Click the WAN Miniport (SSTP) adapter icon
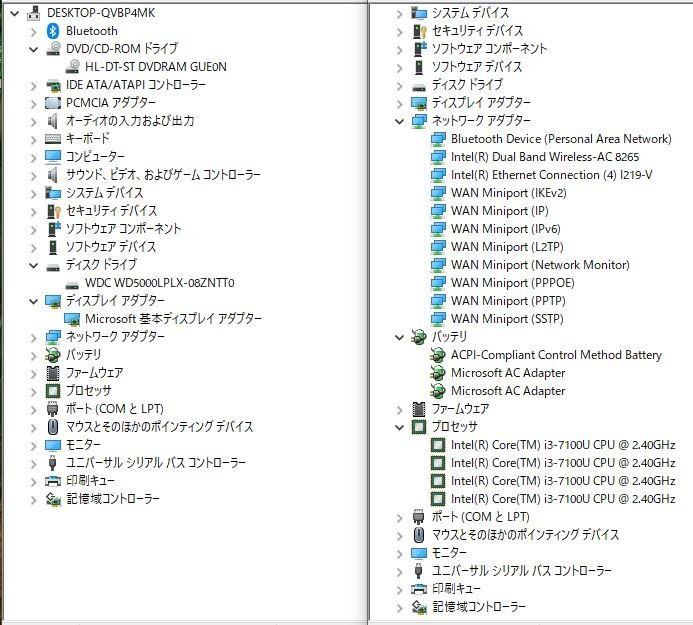Viewport: 693px width, 625px height. coord(438,319)
